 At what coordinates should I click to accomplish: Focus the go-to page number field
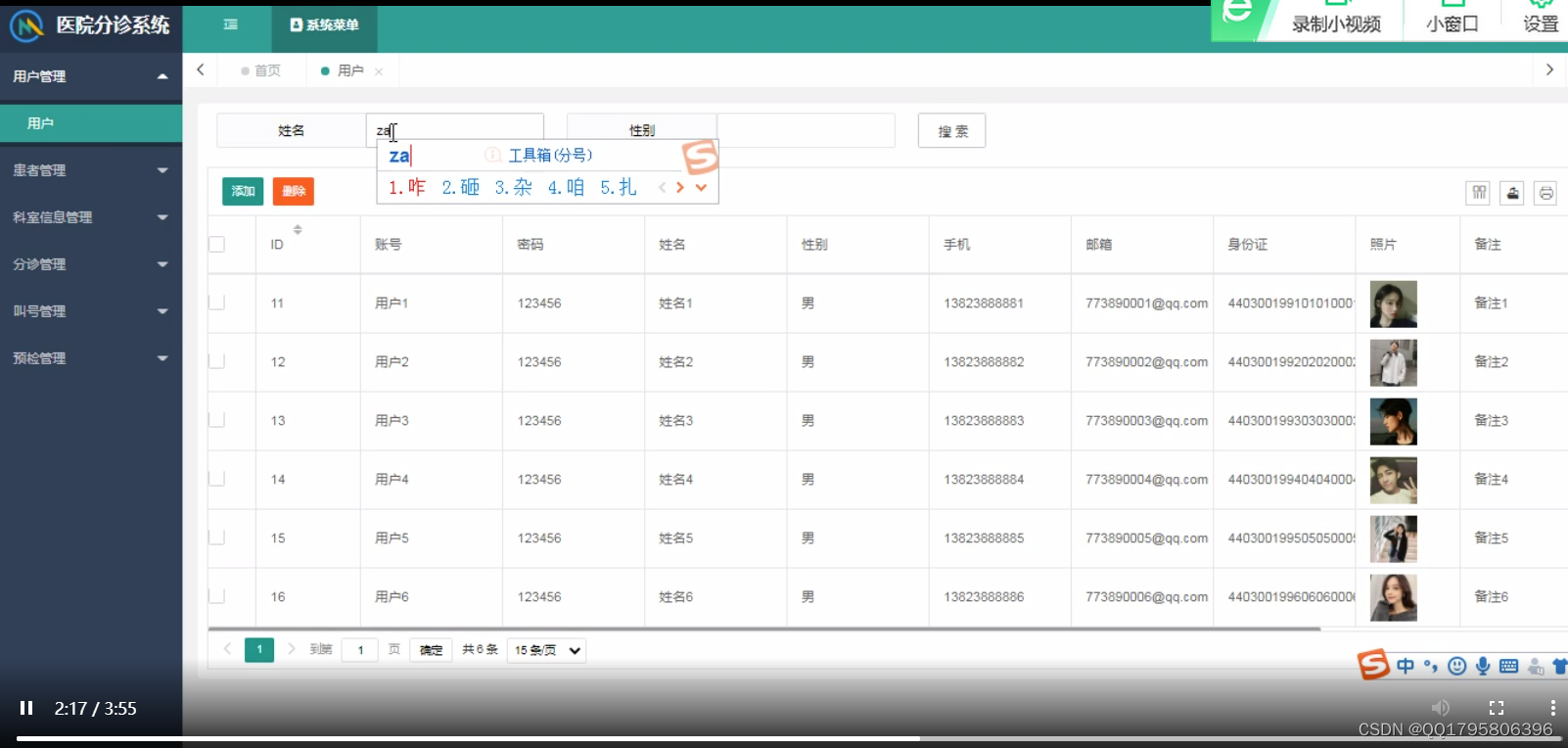pyautogui.click(x=360, y=650)
